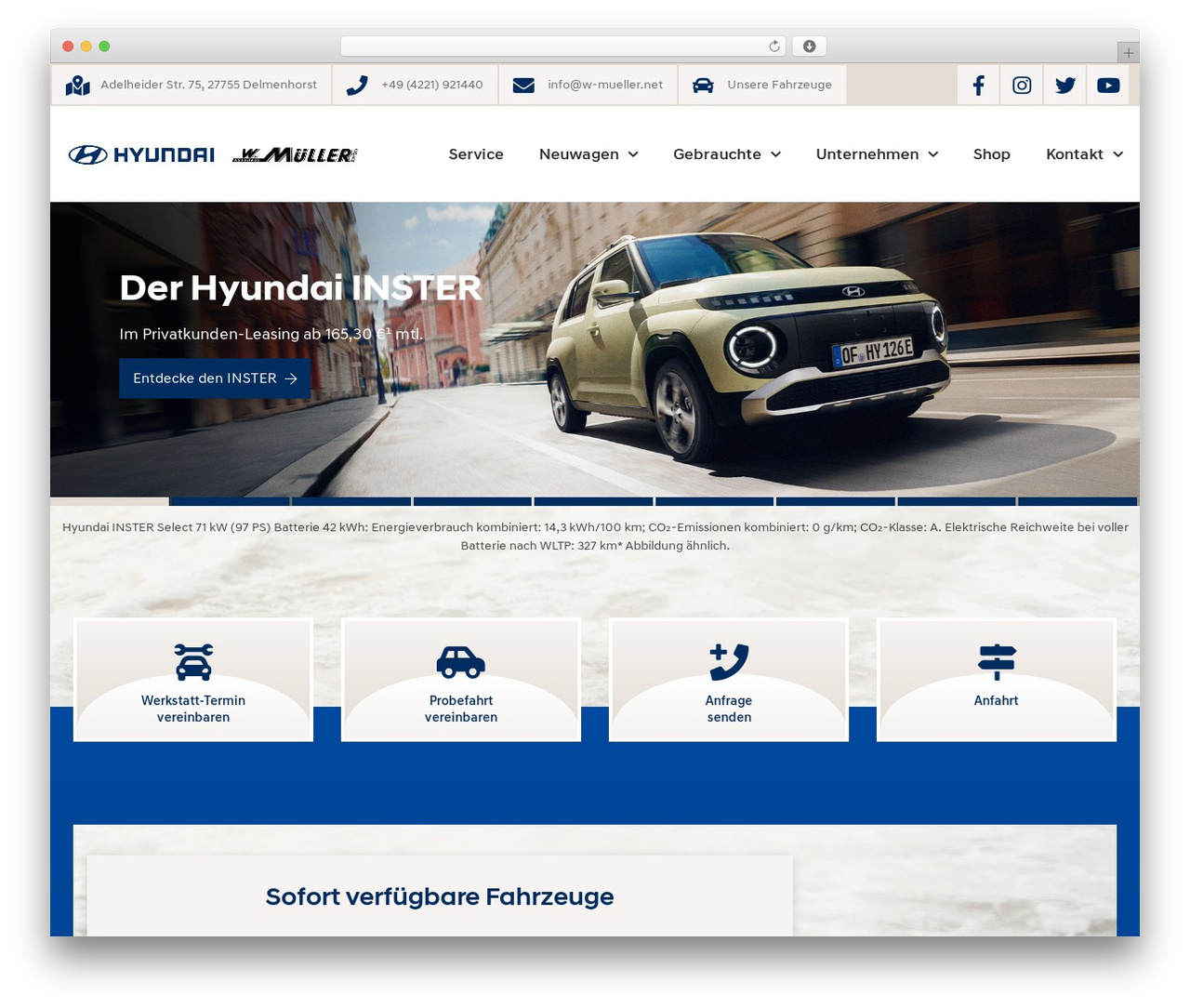The image size is (1190, 1008).
Task: Click the Der Hyundai INSTER headline
Action: 301,288
